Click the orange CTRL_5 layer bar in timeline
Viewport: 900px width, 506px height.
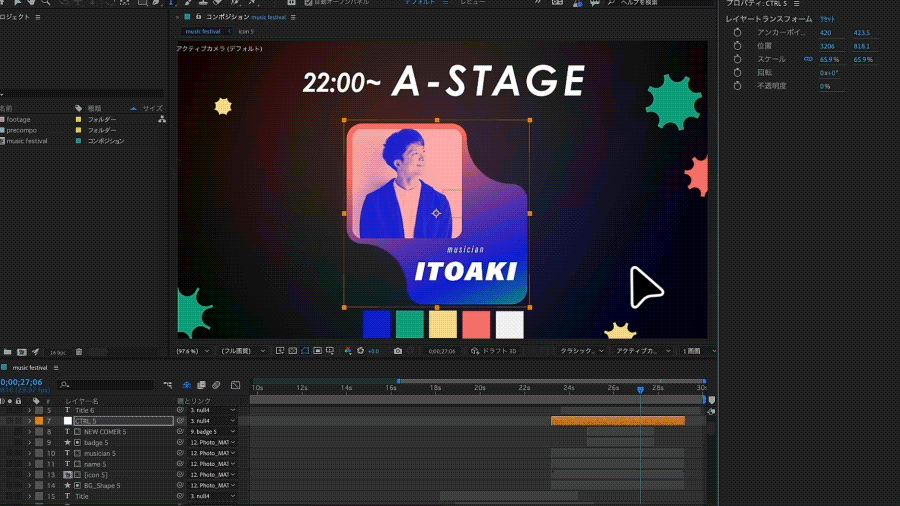pos(618,421)
